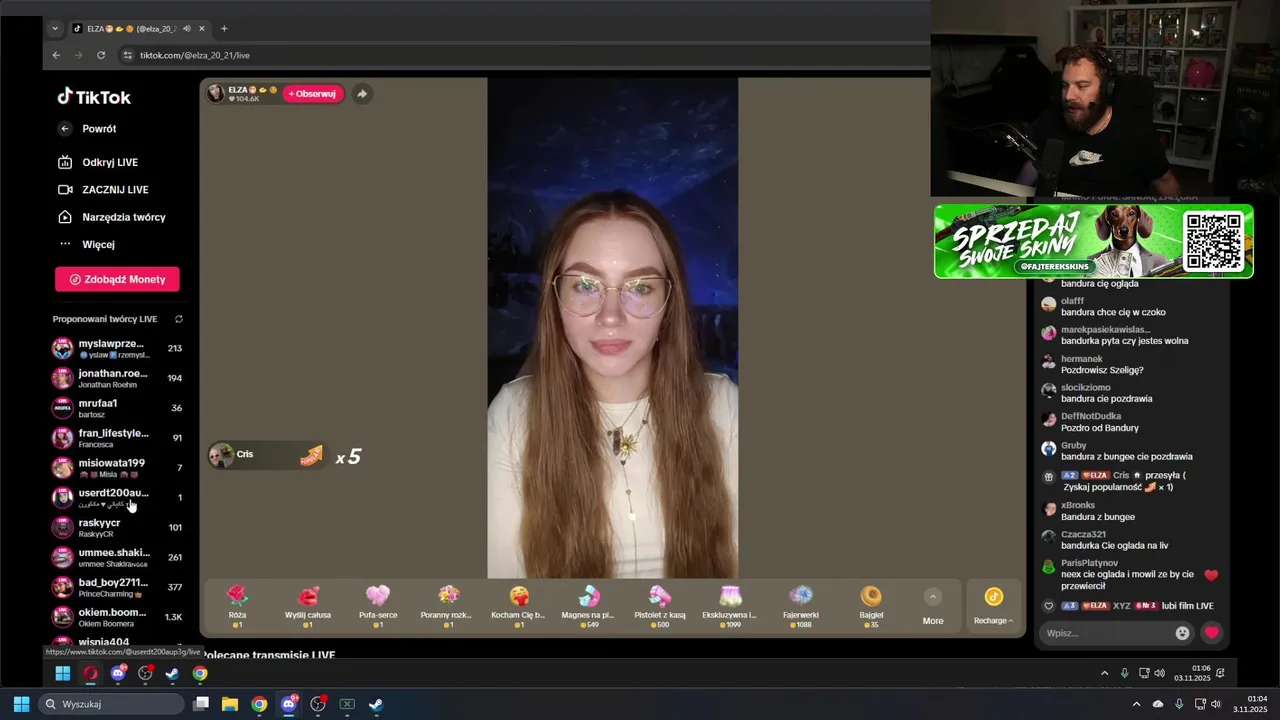
Task: Send the Fajerwerki gift
Action: coord(801,606)
